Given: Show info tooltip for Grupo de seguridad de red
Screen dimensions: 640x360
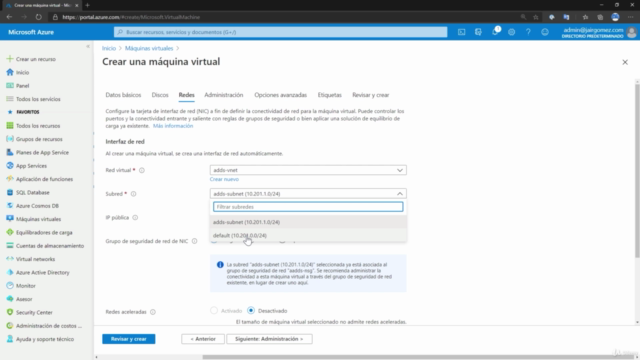Looking at the screenshot, I should (195, 241).
